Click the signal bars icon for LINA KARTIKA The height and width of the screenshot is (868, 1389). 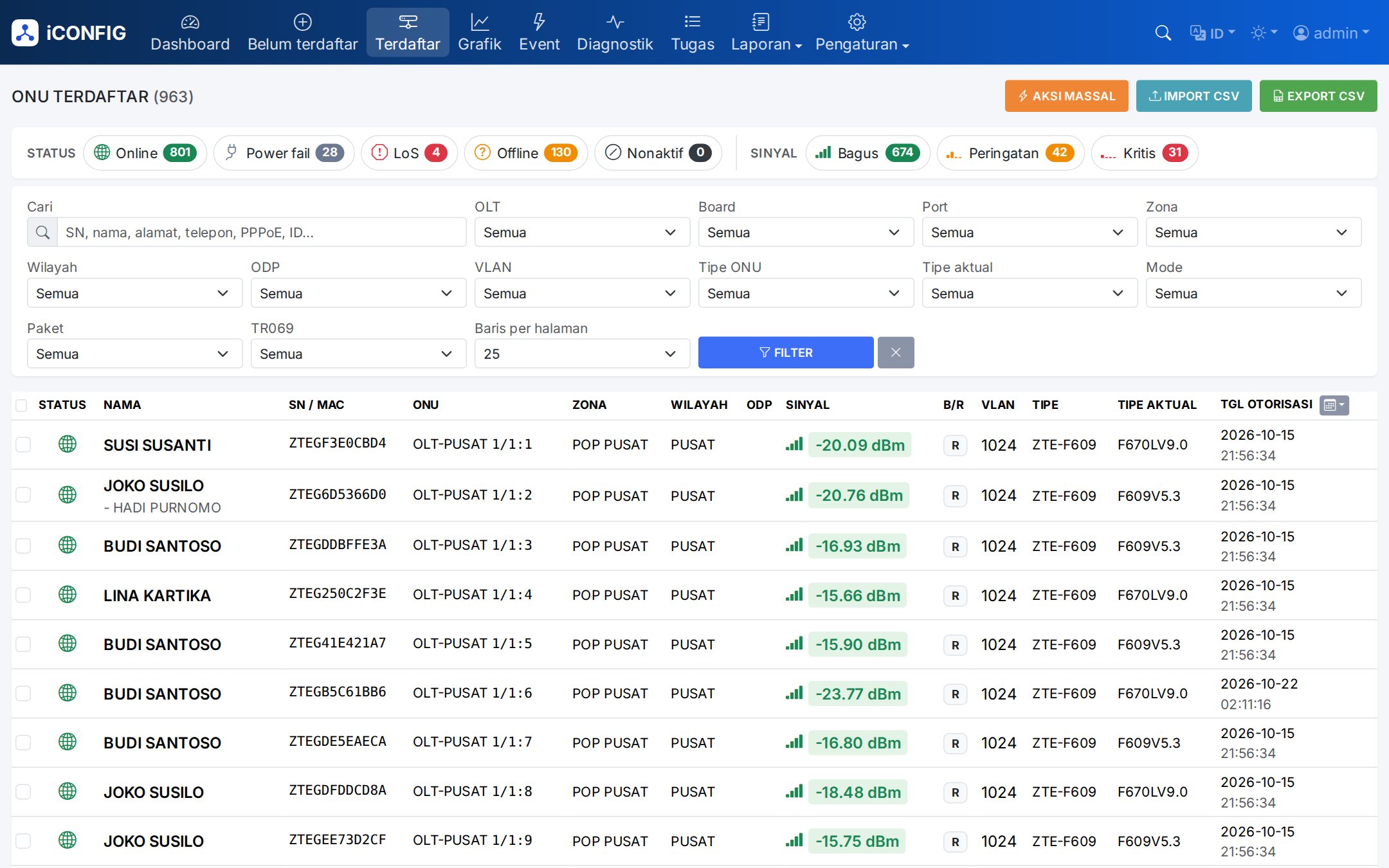794,595
